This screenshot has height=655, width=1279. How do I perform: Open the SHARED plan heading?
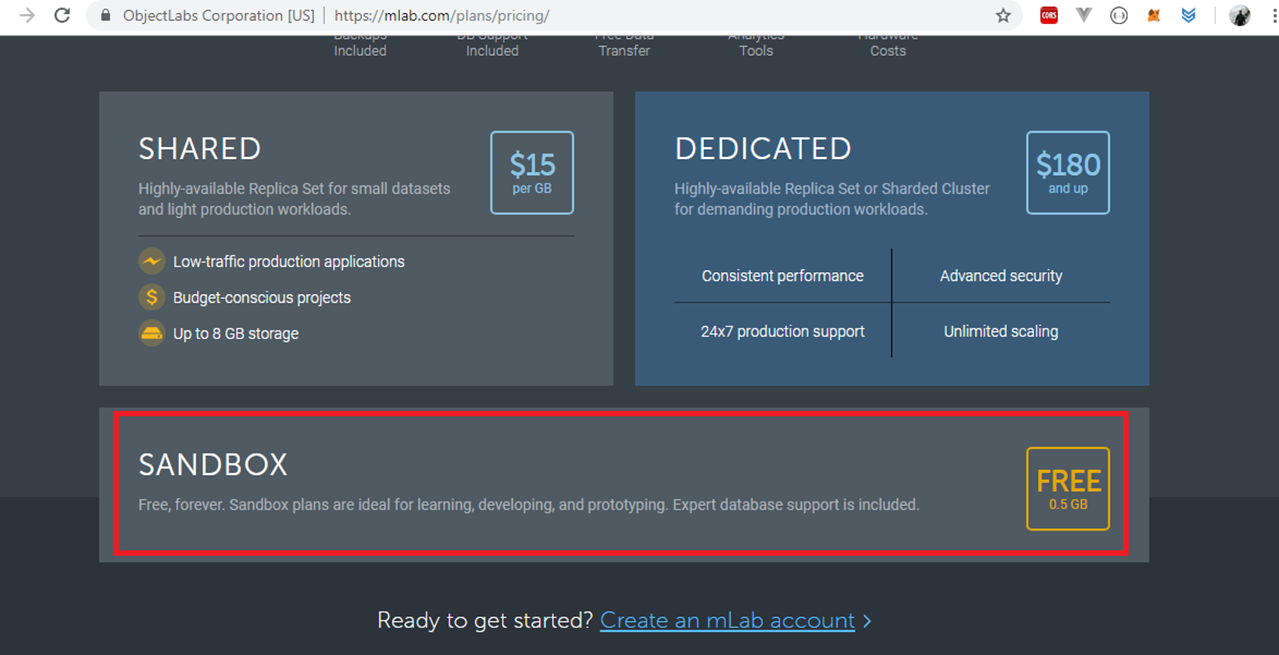[x=200, y=148]
